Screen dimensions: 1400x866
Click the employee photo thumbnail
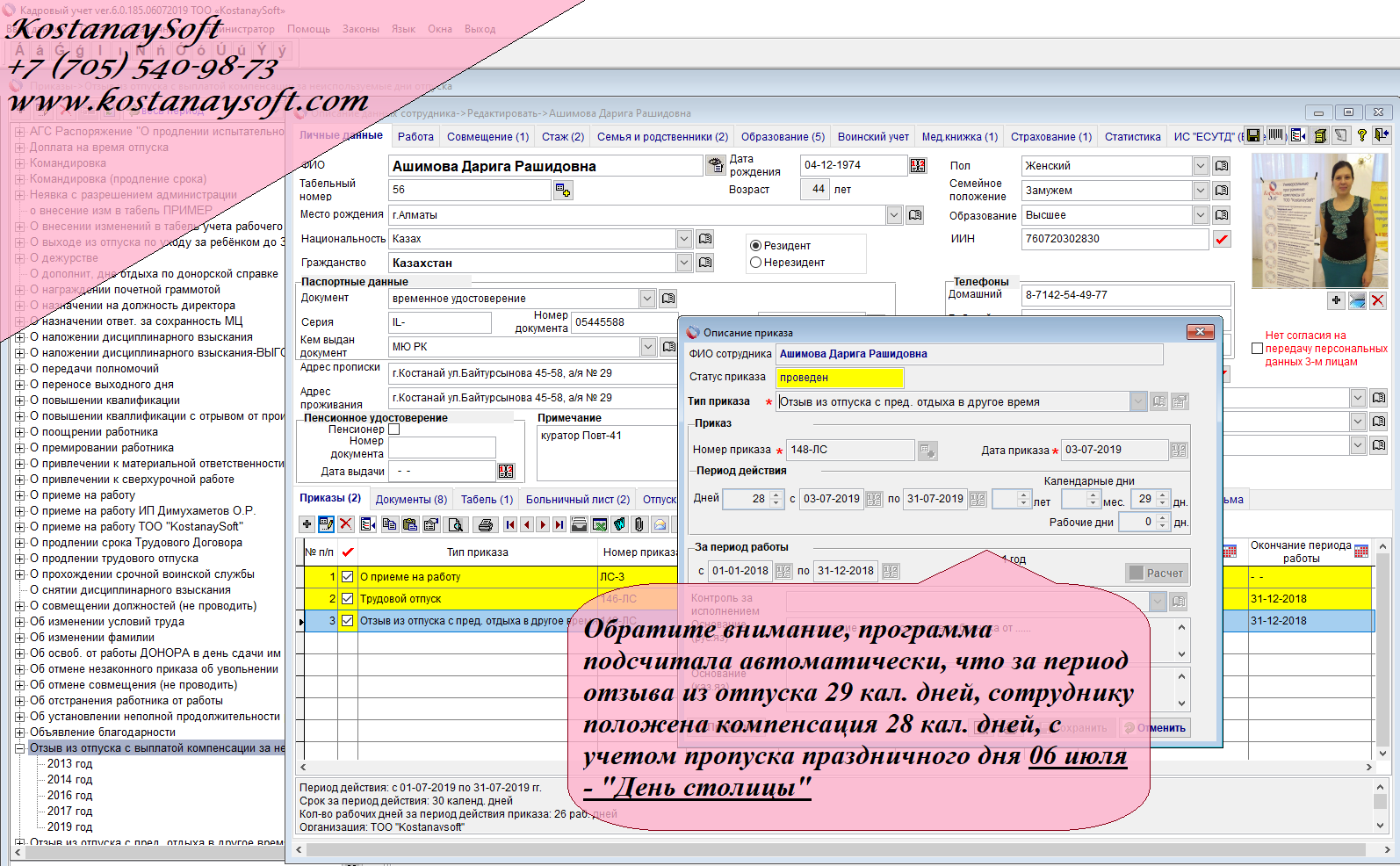(x=1319, y=220)
